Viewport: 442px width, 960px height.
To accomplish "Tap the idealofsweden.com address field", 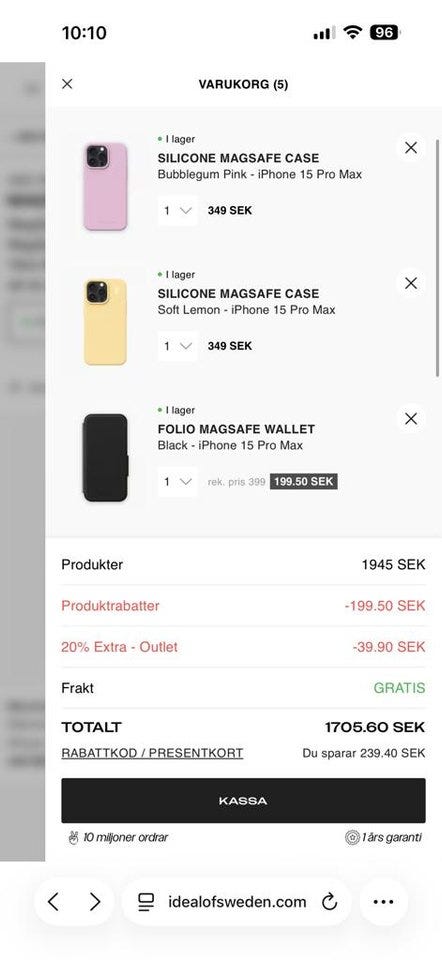I will click(237, 901).
